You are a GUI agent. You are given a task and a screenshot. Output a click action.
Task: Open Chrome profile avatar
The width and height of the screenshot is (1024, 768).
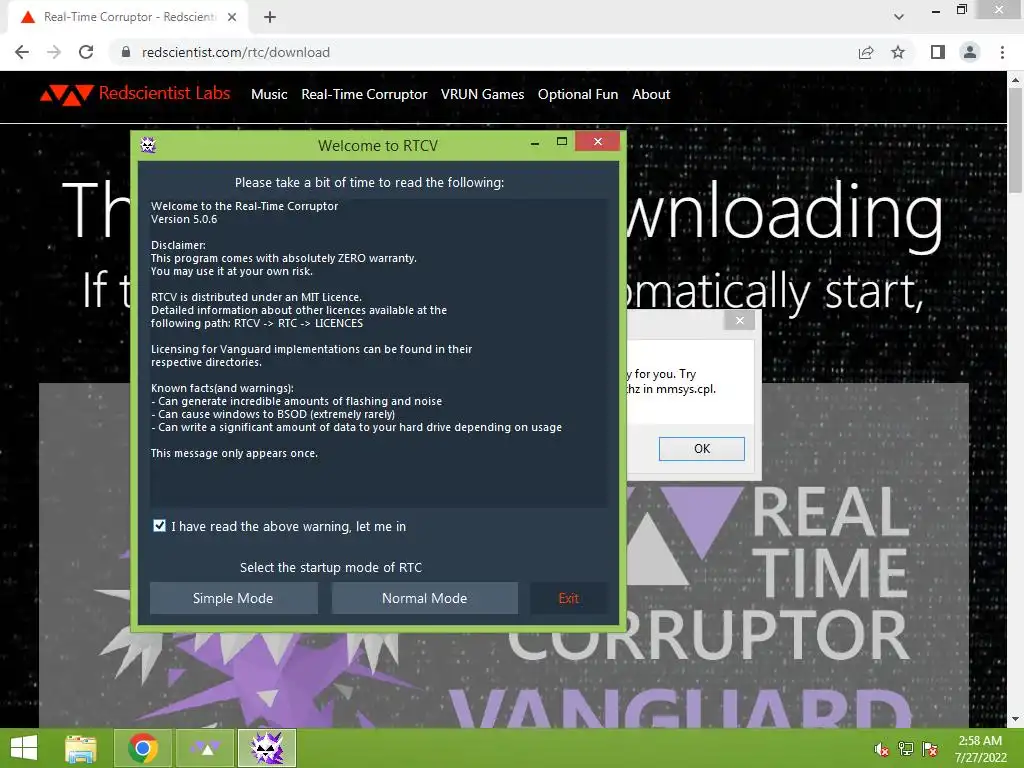tap(970, 52)
